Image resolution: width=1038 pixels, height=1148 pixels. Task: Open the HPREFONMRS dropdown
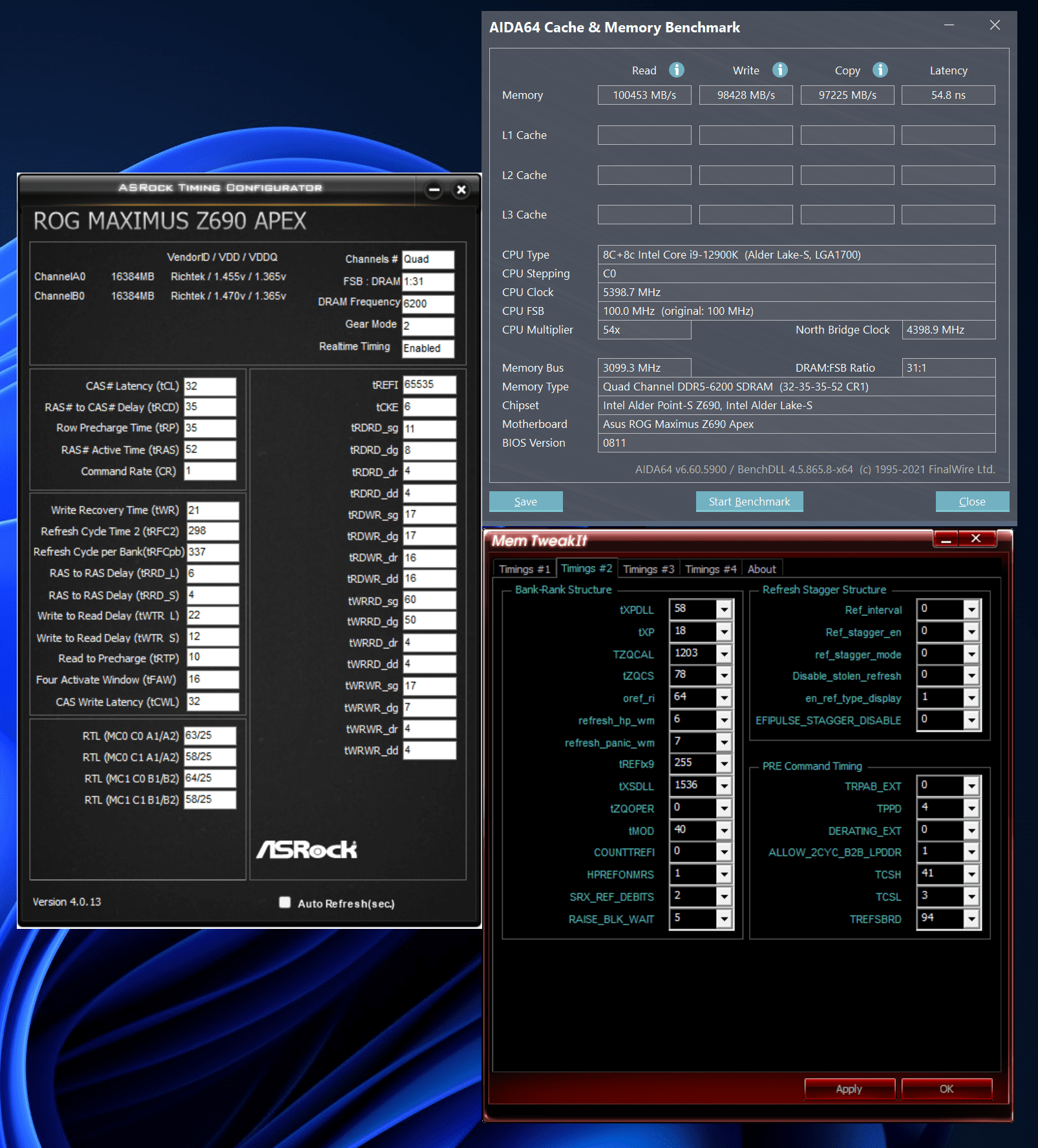coord(725,875)
